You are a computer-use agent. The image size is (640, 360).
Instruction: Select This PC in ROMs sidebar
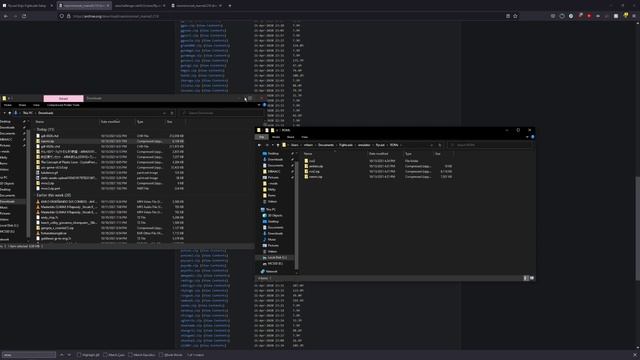(270, 209)
